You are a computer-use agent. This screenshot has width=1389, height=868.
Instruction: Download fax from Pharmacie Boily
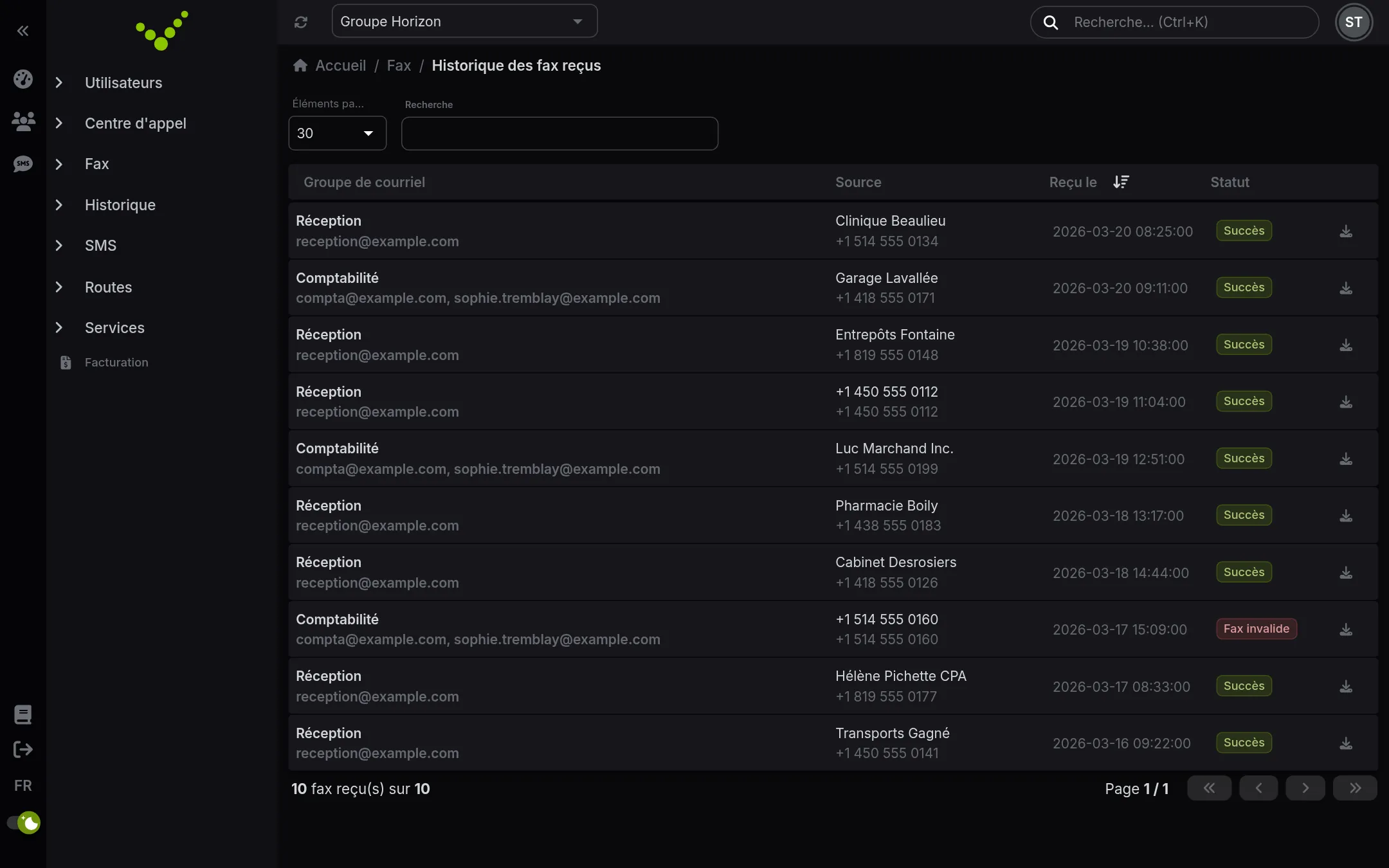click(x=1346, y=516)
